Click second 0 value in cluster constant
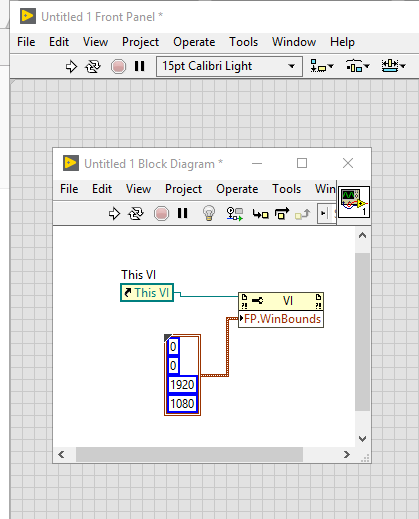 coord(173,366)
